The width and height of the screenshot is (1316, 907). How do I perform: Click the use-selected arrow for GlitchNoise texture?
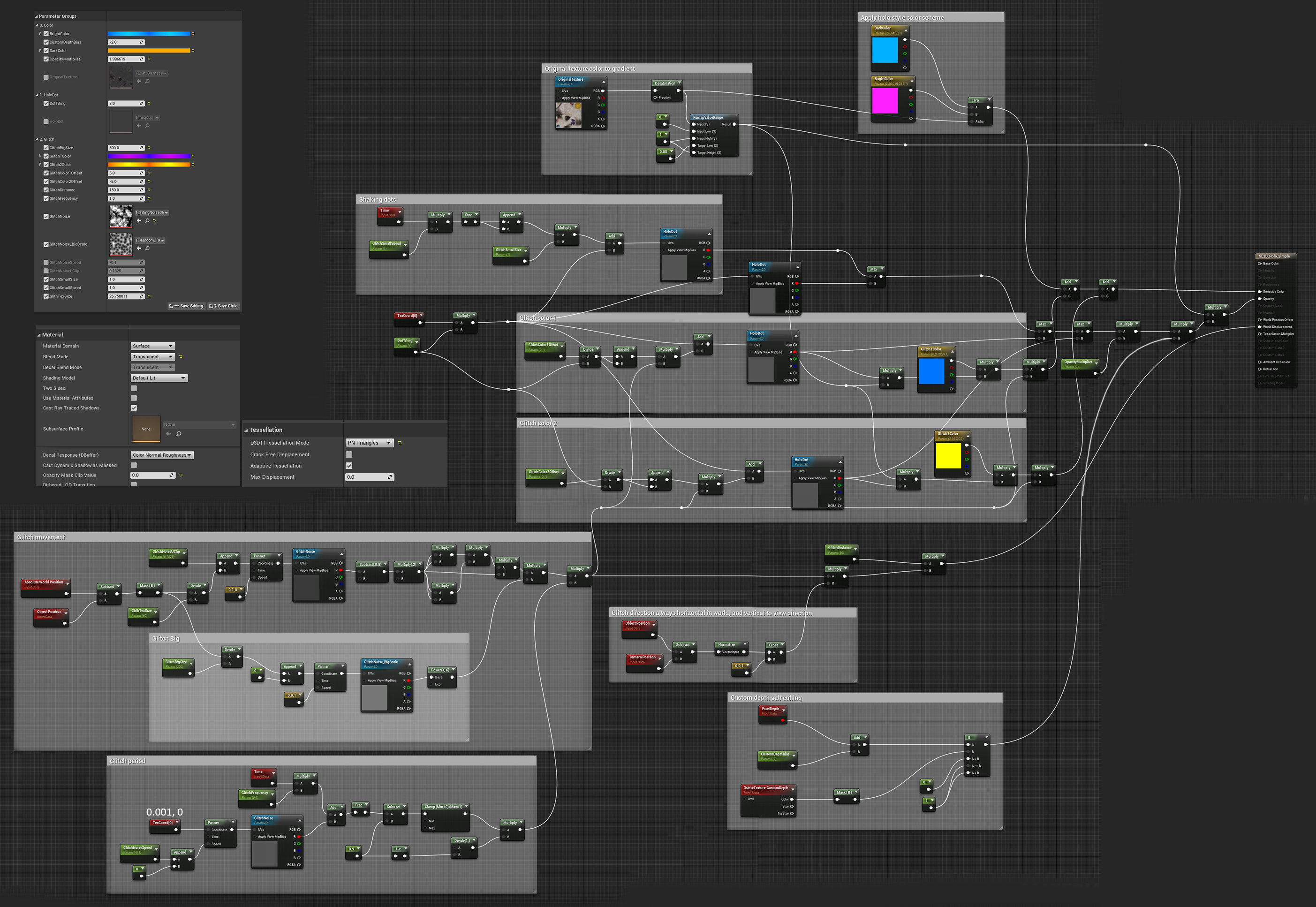[139, 220]
